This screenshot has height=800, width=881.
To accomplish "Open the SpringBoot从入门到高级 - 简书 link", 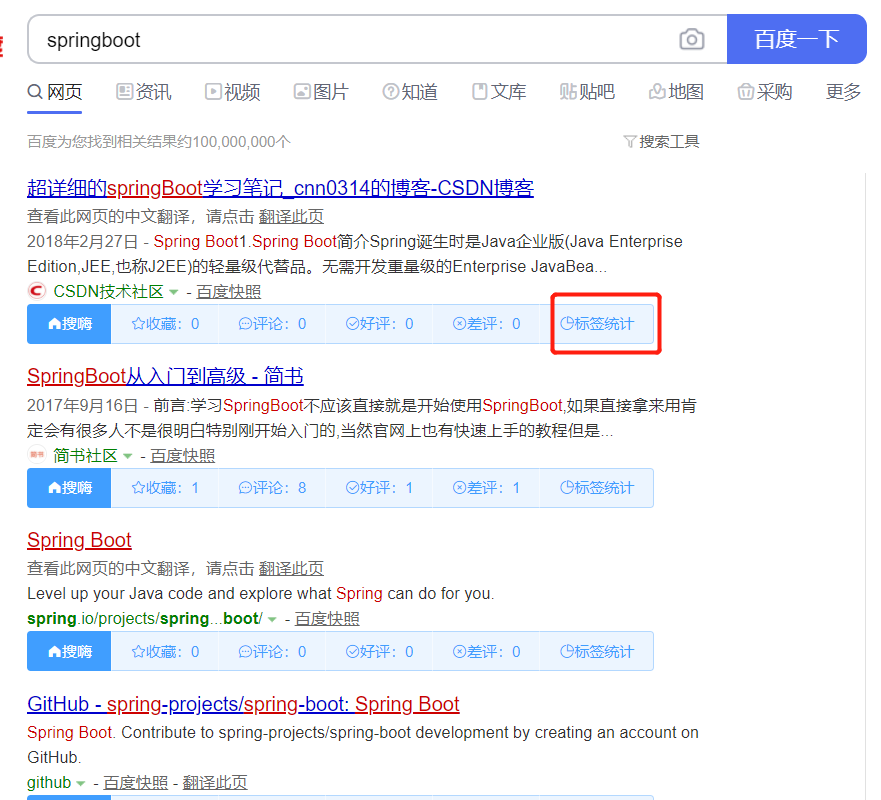I will [165, 376].
